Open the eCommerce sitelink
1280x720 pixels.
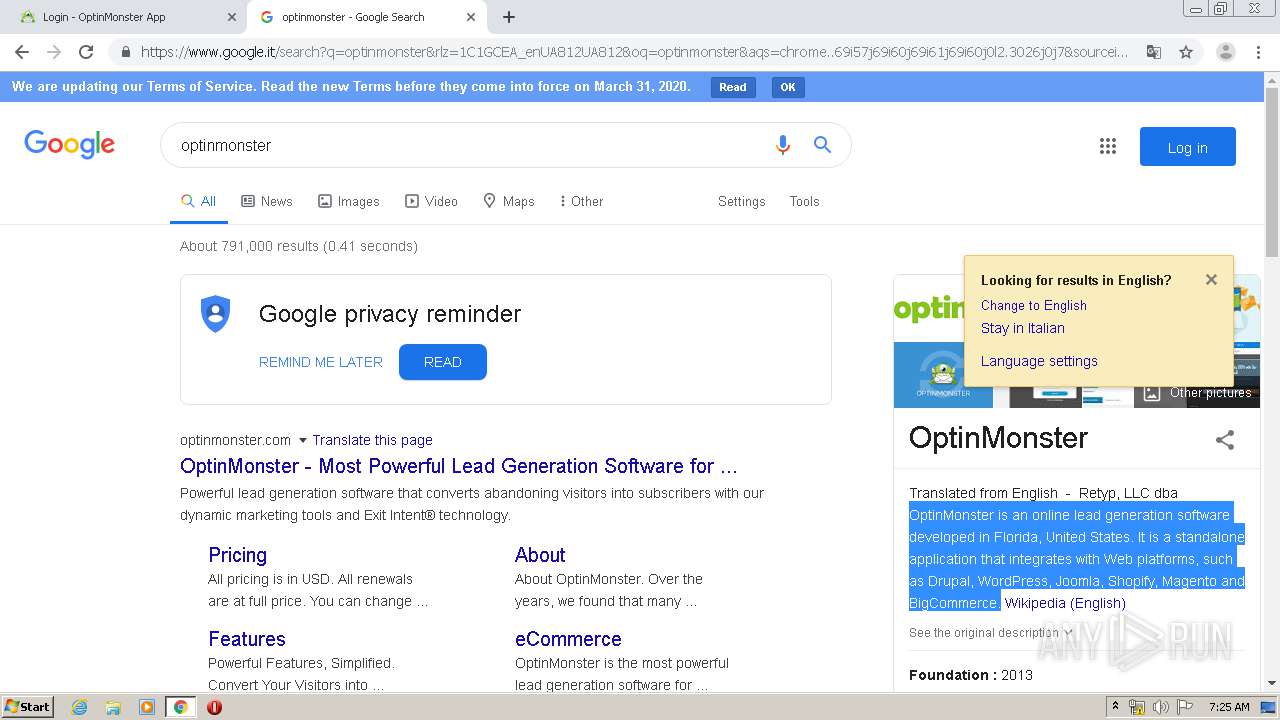tap(568, 639)
